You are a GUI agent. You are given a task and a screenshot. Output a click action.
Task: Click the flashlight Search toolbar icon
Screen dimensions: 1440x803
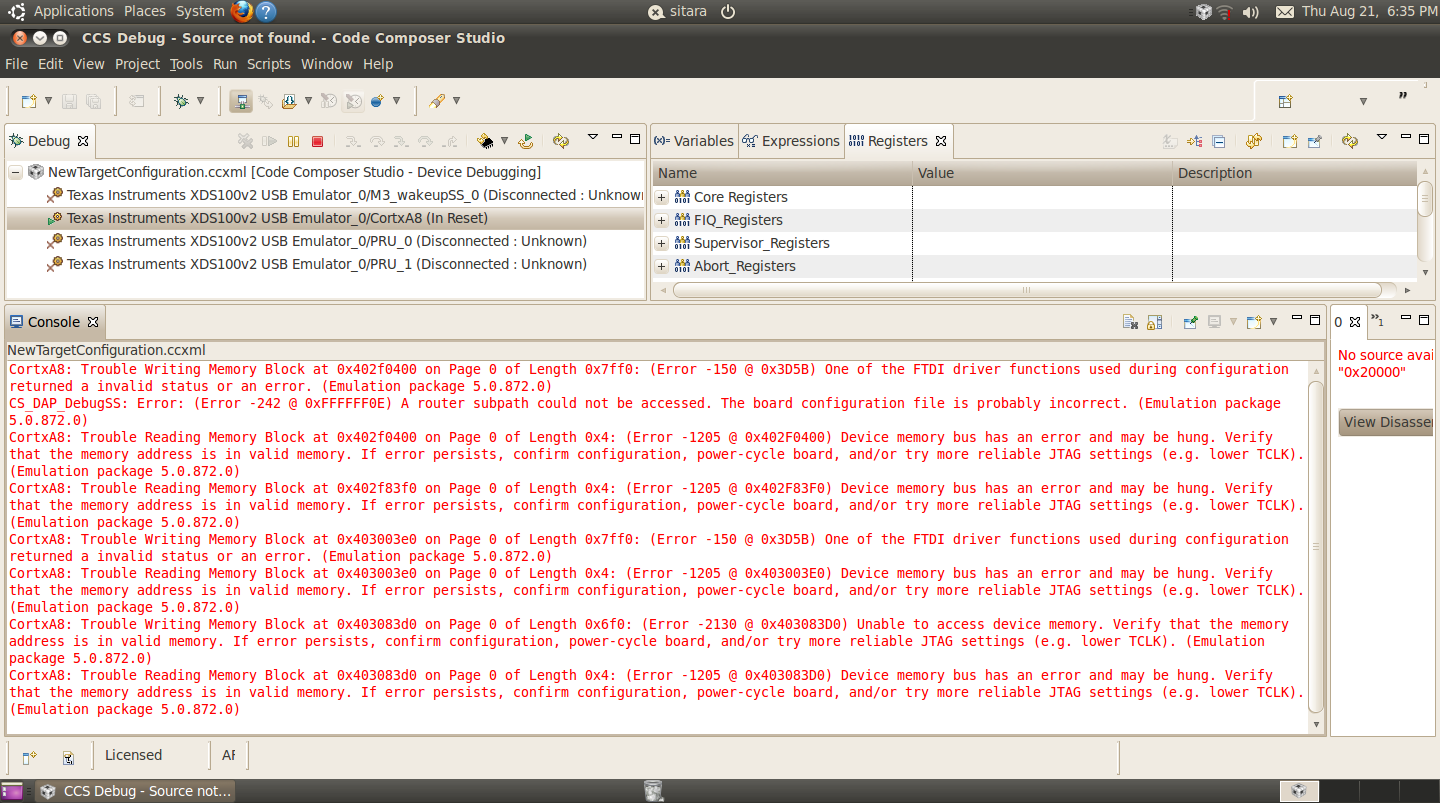point(437,101)
